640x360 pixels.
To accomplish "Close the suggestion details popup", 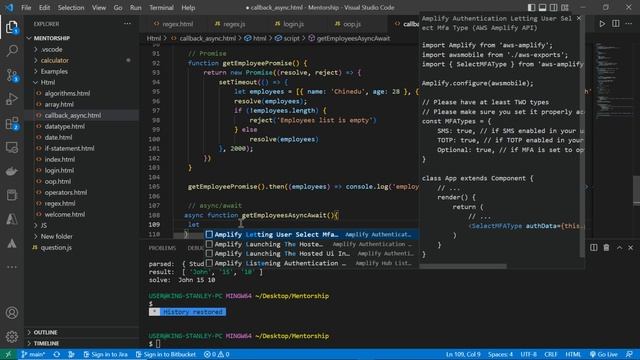I will [x=578, y=18].
